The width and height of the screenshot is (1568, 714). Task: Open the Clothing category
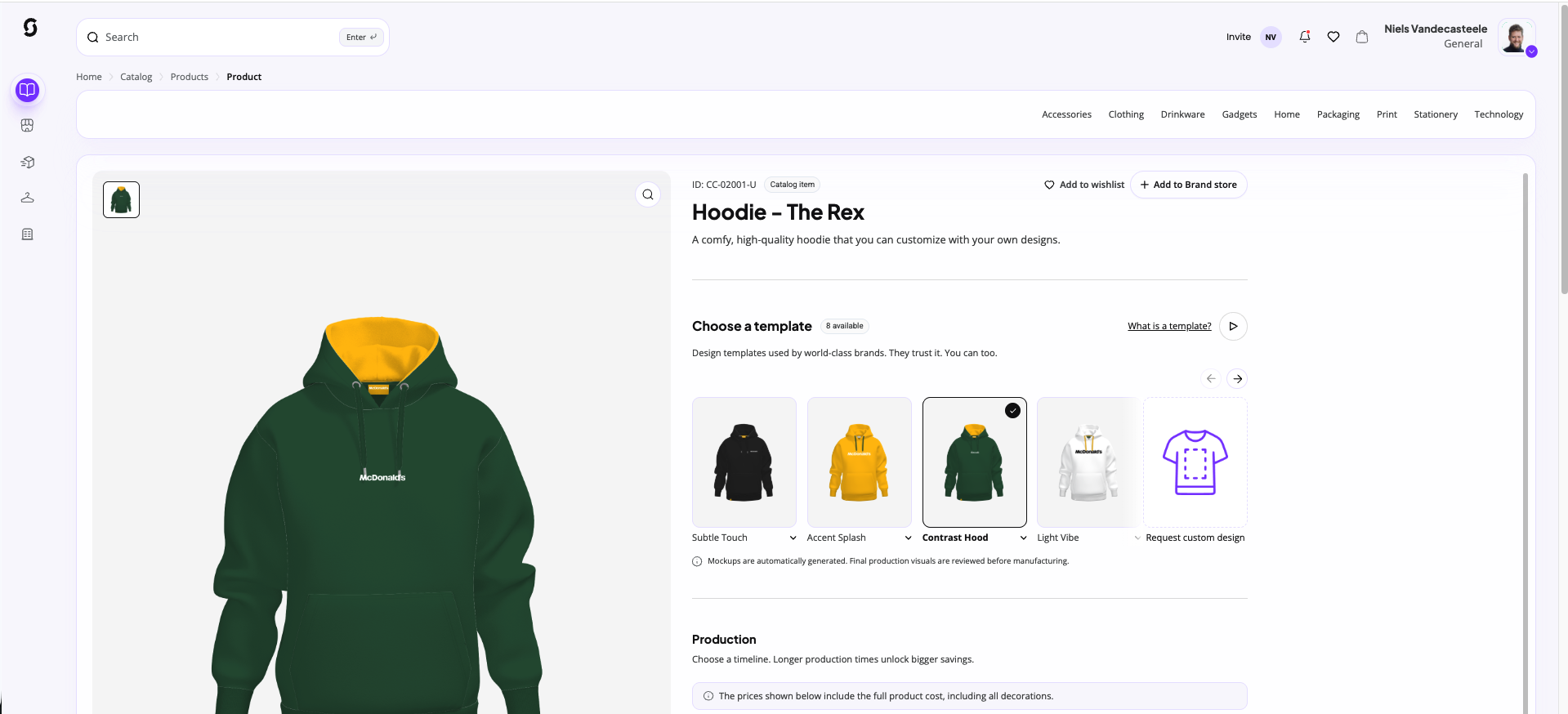tap(1126, 114)
